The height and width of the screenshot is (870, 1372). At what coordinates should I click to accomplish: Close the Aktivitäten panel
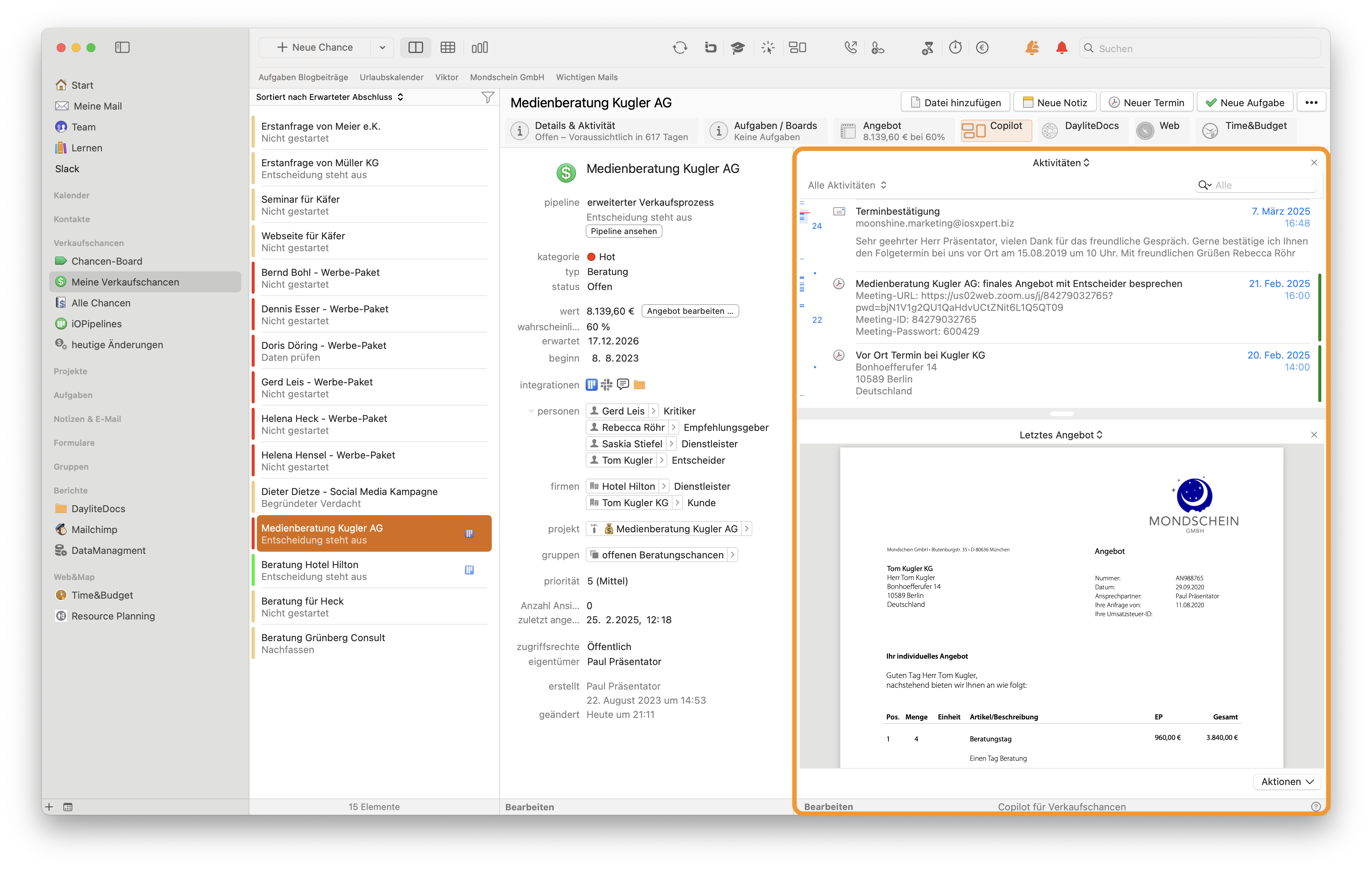[1314, 163]
